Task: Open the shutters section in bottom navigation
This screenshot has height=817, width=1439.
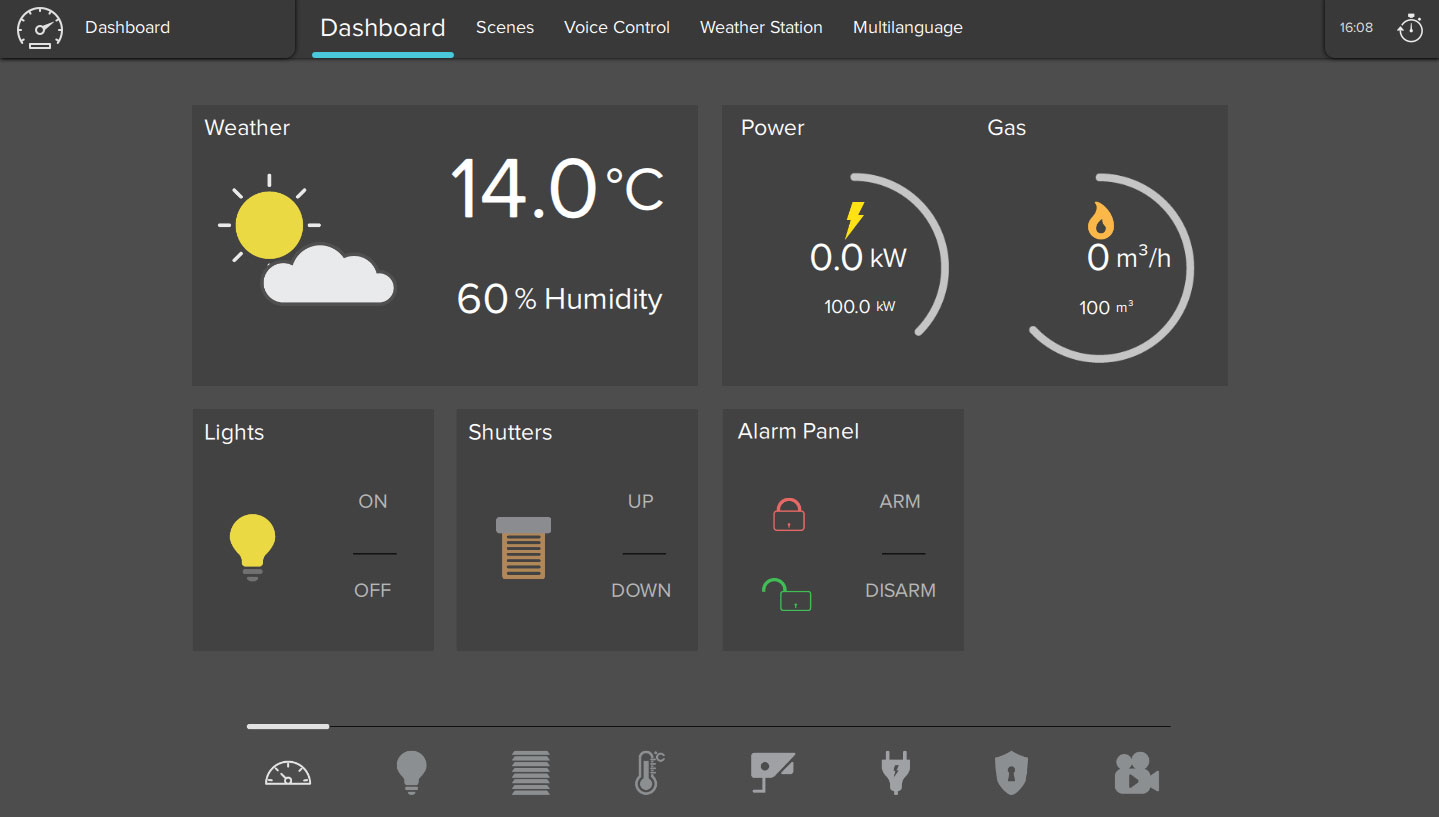Action: pos(530,773)
